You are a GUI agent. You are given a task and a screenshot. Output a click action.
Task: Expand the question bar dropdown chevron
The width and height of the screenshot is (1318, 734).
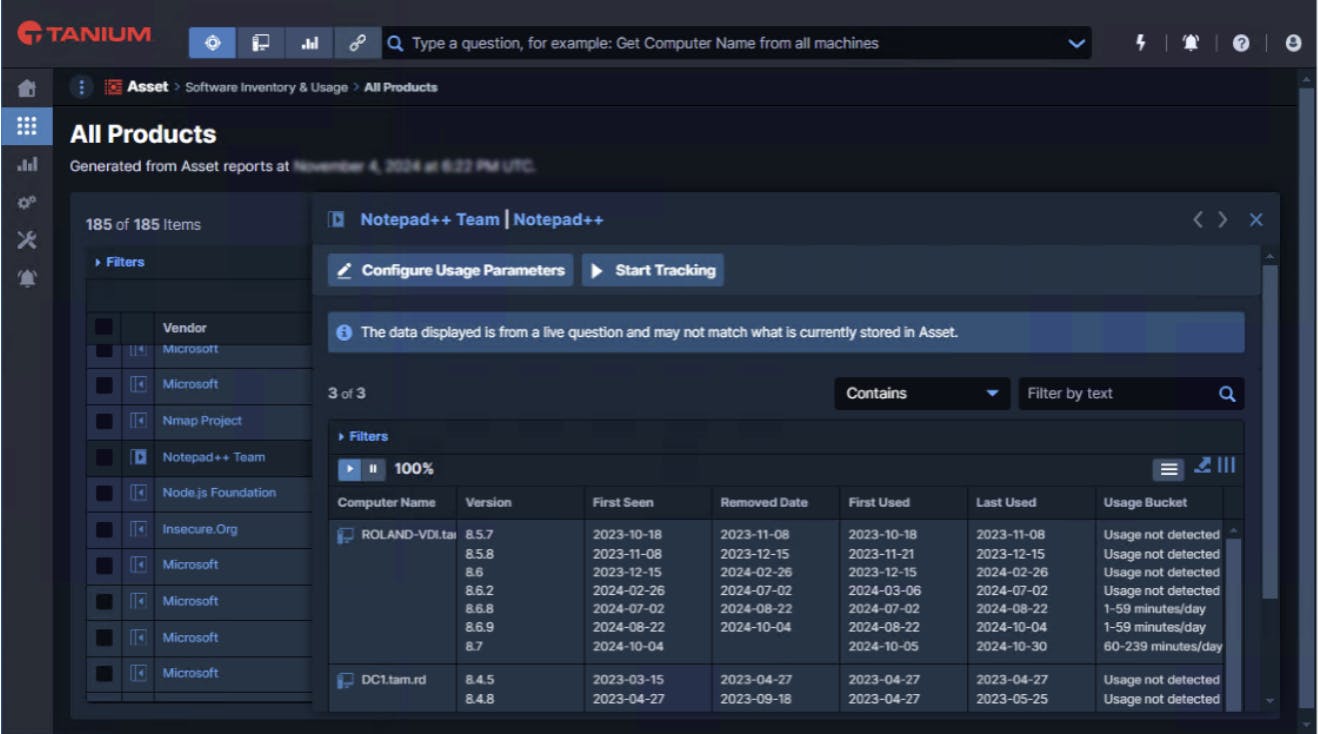click(1076, 43)
